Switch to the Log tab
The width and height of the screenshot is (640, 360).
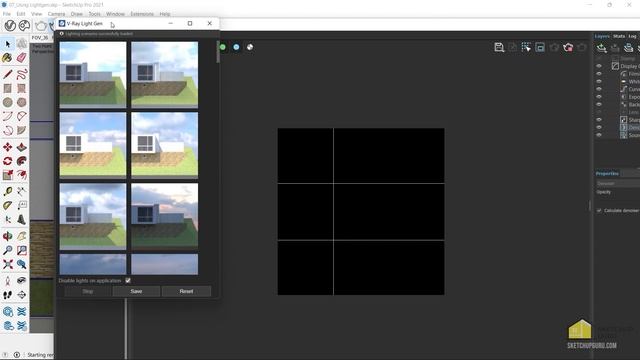coord(632,36)
